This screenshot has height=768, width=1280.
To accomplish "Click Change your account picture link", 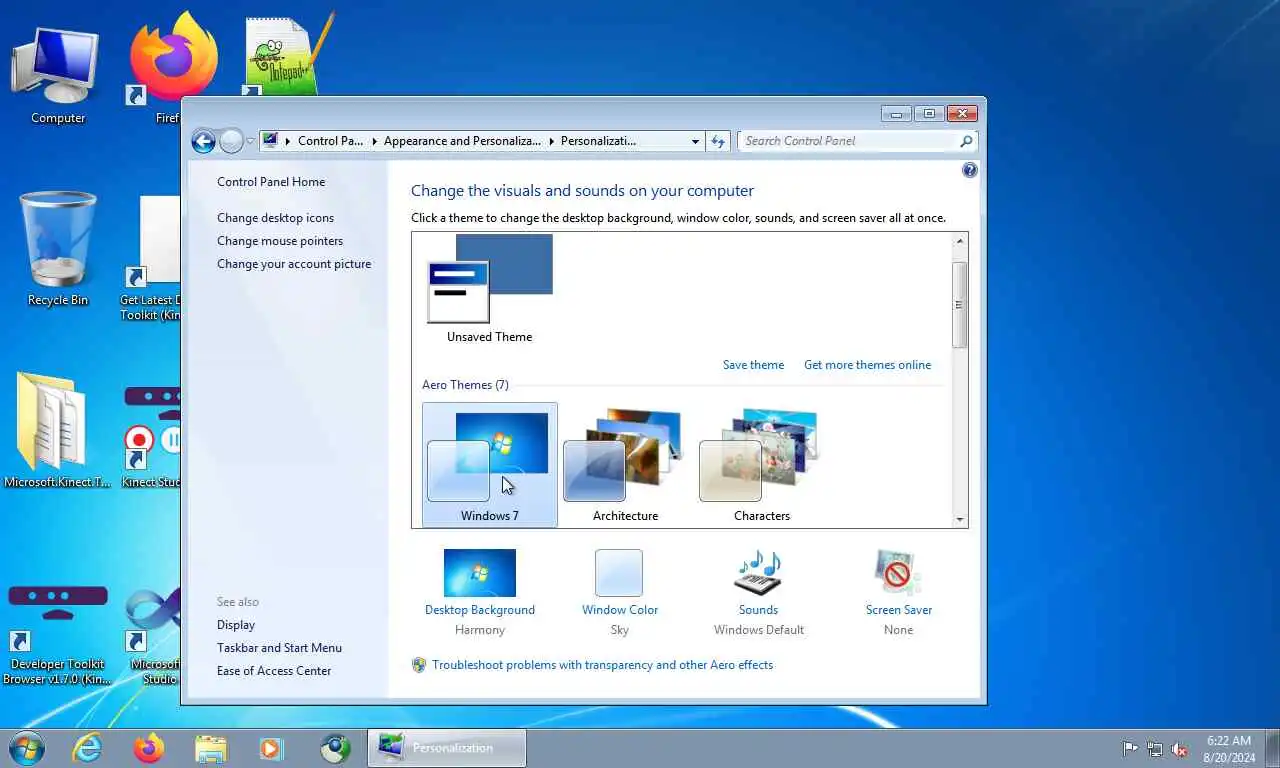I will coord(294,264).
